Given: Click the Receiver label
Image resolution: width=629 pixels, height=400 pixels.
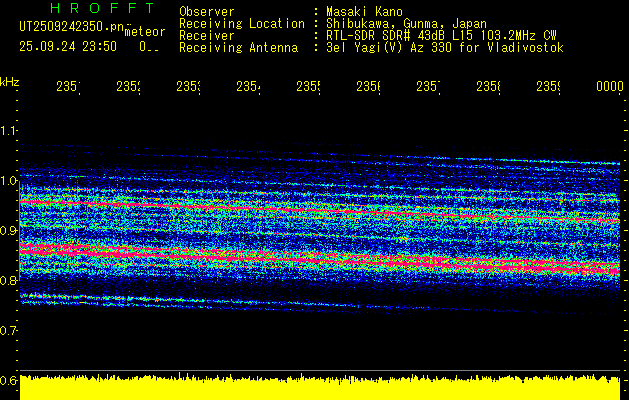Looking at the screenshot, I should [207, 36].
